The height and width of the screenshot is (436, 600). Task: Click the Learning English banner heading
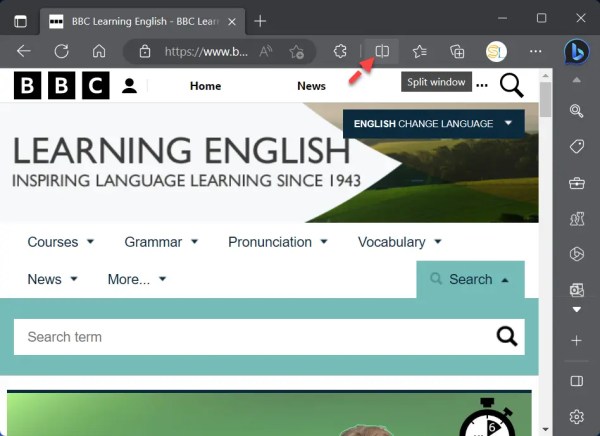[181, 150]
